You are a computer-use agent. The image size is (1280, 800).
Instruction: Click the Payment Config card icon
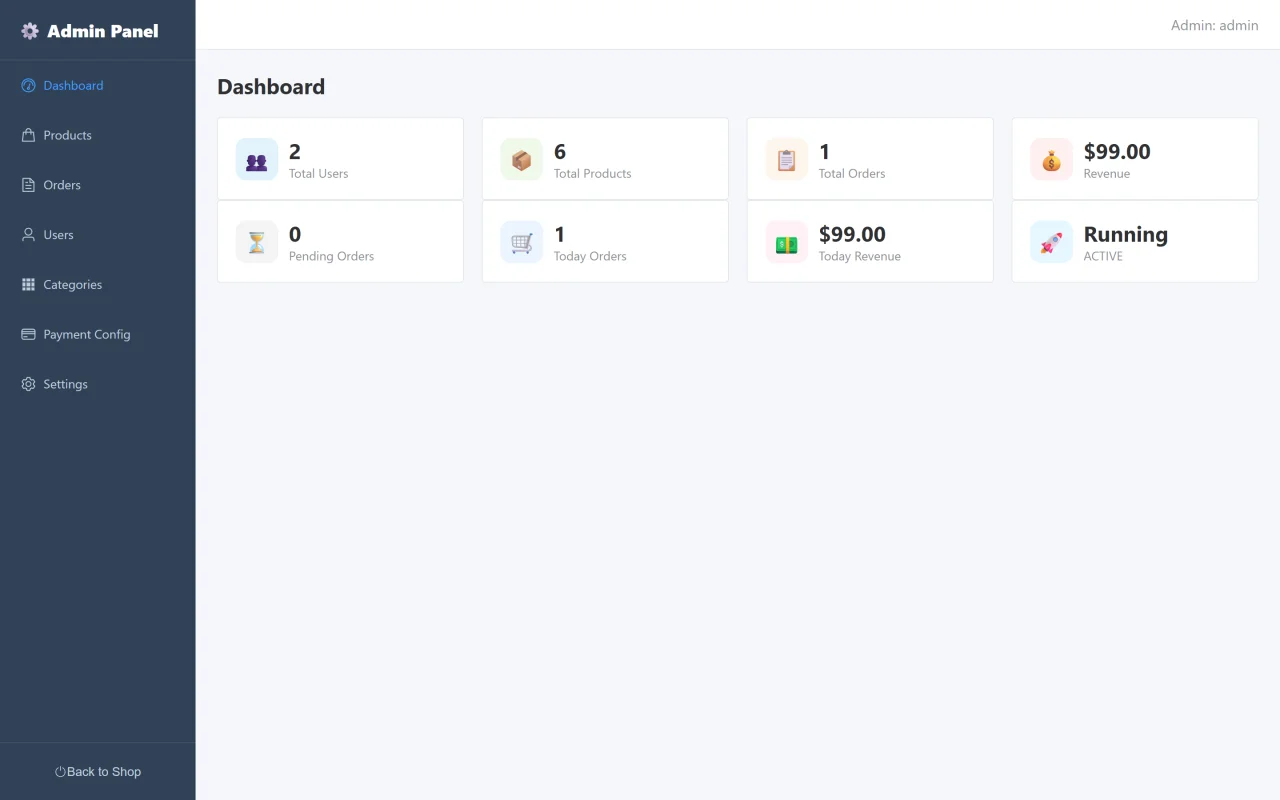pyautogui.click(x=28, y=334)
